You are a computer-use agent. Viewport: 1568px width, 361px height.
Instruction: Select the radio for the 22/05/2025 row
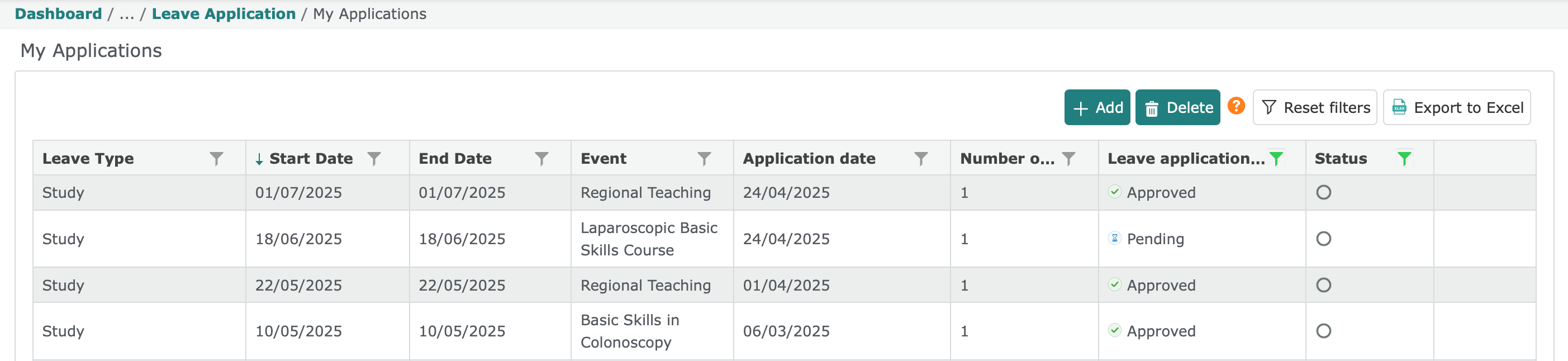[x=1323, y=285]
